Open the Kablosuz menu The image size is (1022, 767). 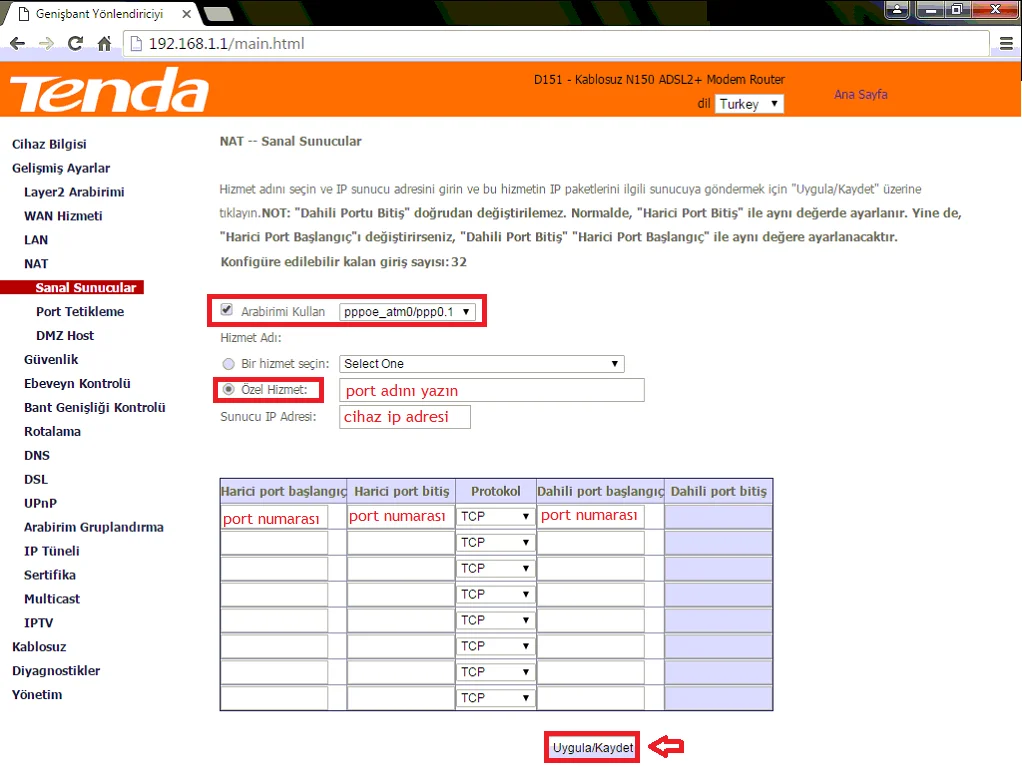point(39,647)
